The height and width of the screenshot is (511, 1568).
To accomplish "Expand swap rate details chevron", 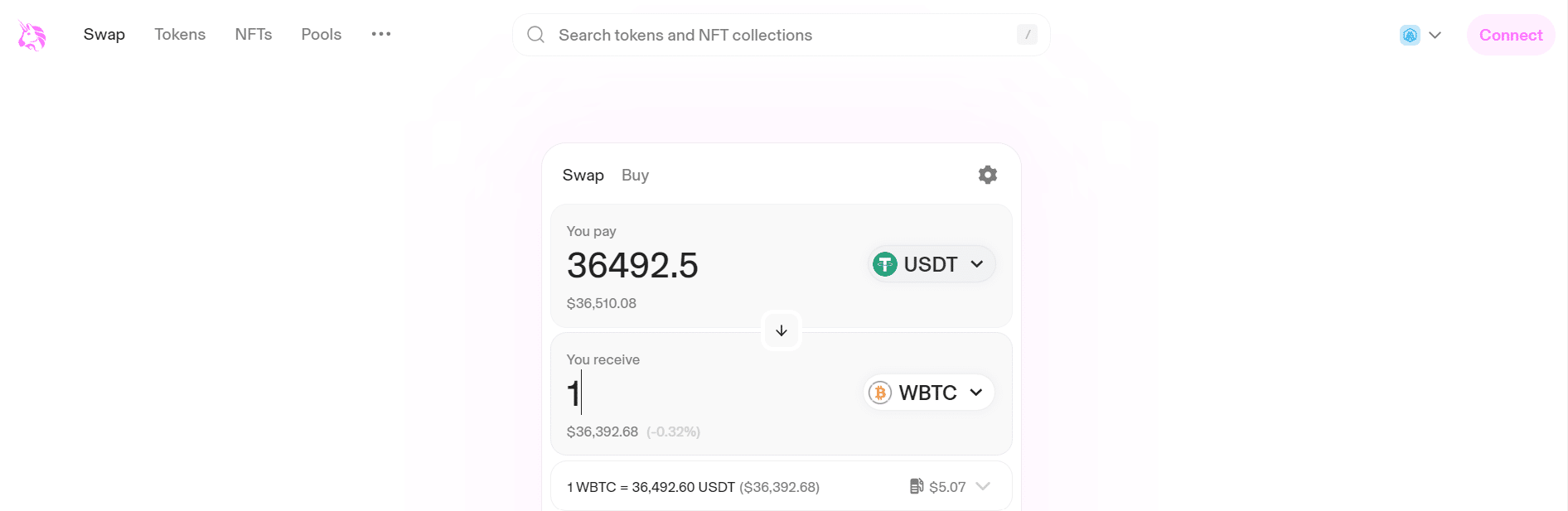I will click(x=983, y=486).
